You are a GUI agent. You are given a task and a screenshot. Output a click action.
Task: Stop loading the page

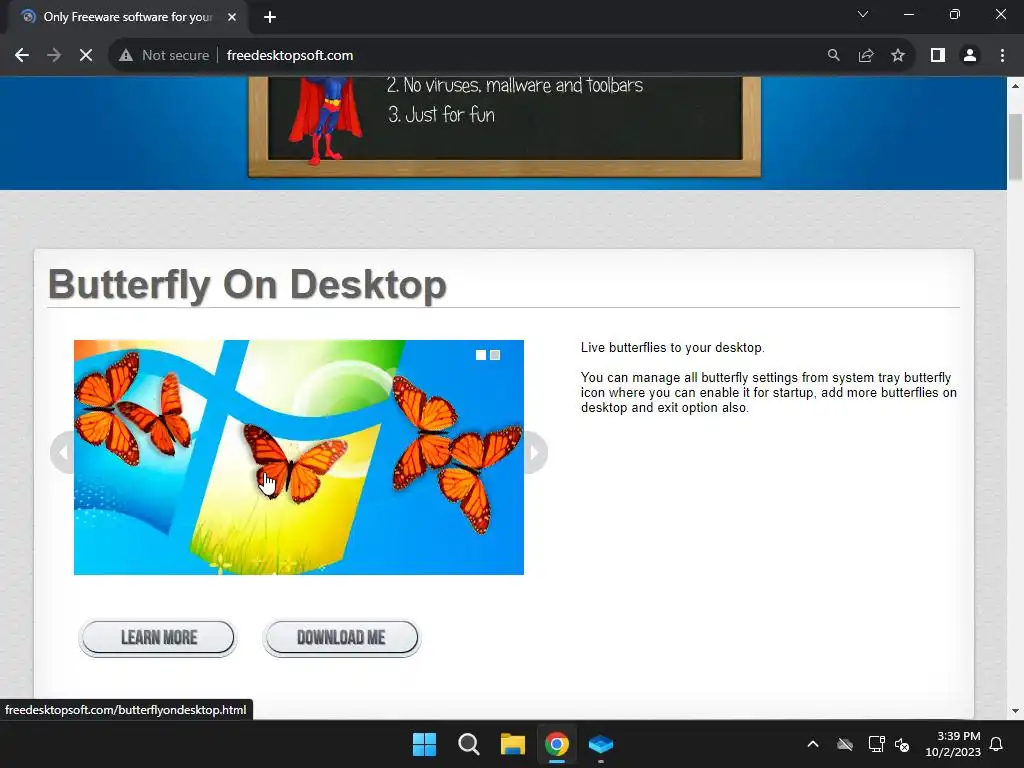tap(86, 56)
